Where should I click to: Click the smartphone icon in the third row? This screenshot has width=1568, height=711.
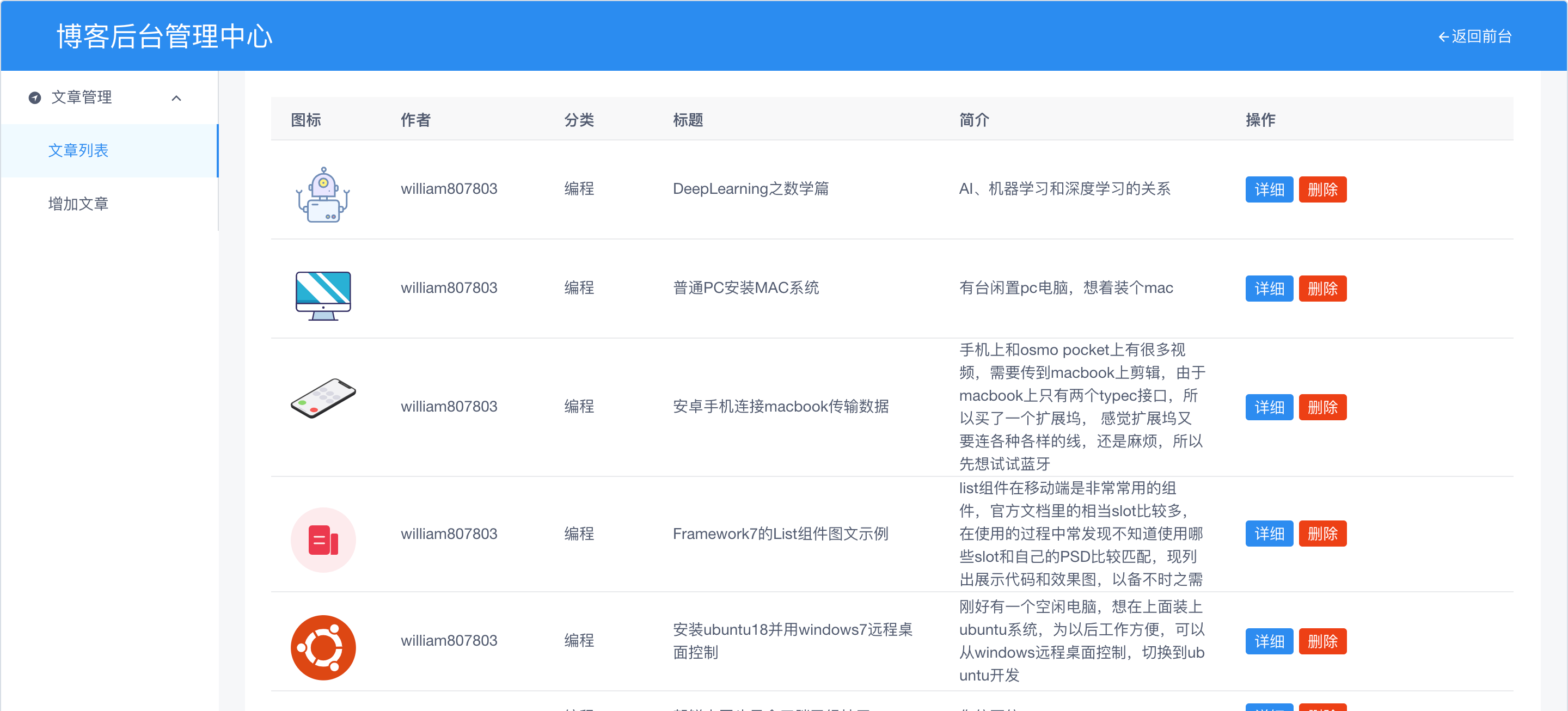pos(323,399)
